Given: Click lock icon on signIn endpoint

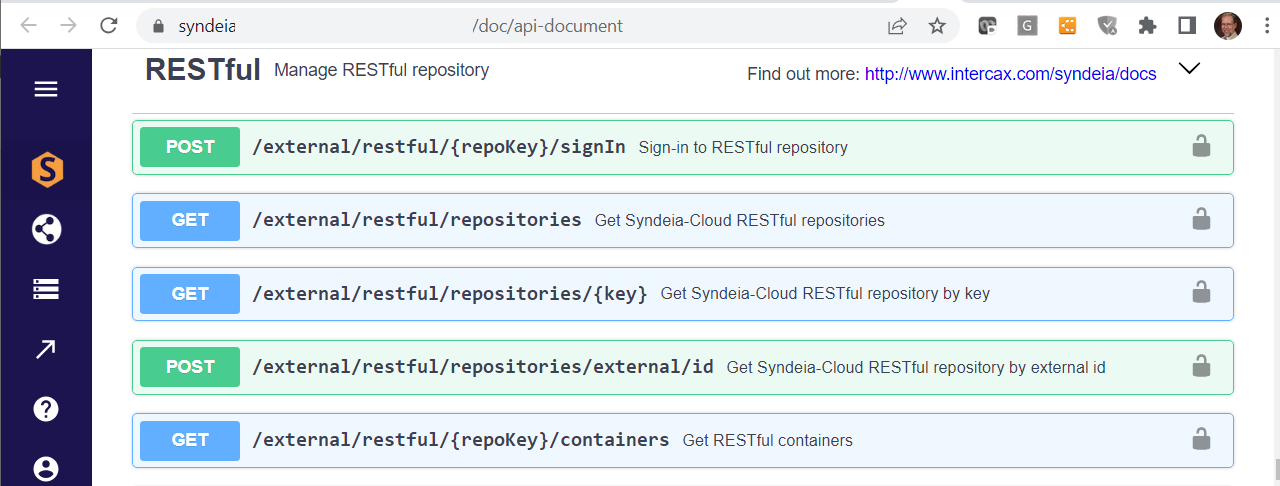Looking at the screenshot, I should pyautogui.click(x=1201, y=146).
